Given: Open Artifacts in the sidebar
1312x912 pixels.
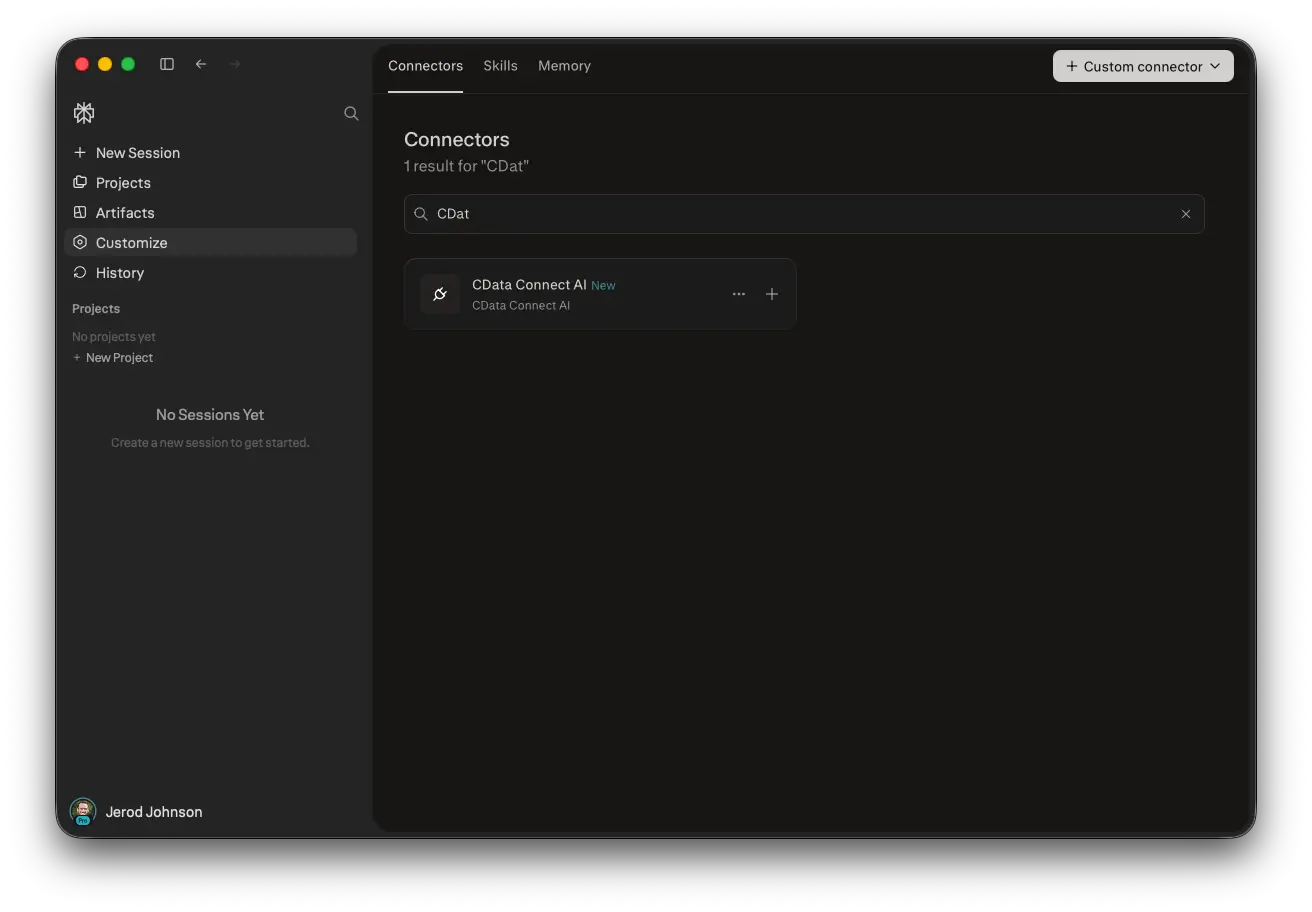Looking at the screenshot, I should (x=210, y=213).
